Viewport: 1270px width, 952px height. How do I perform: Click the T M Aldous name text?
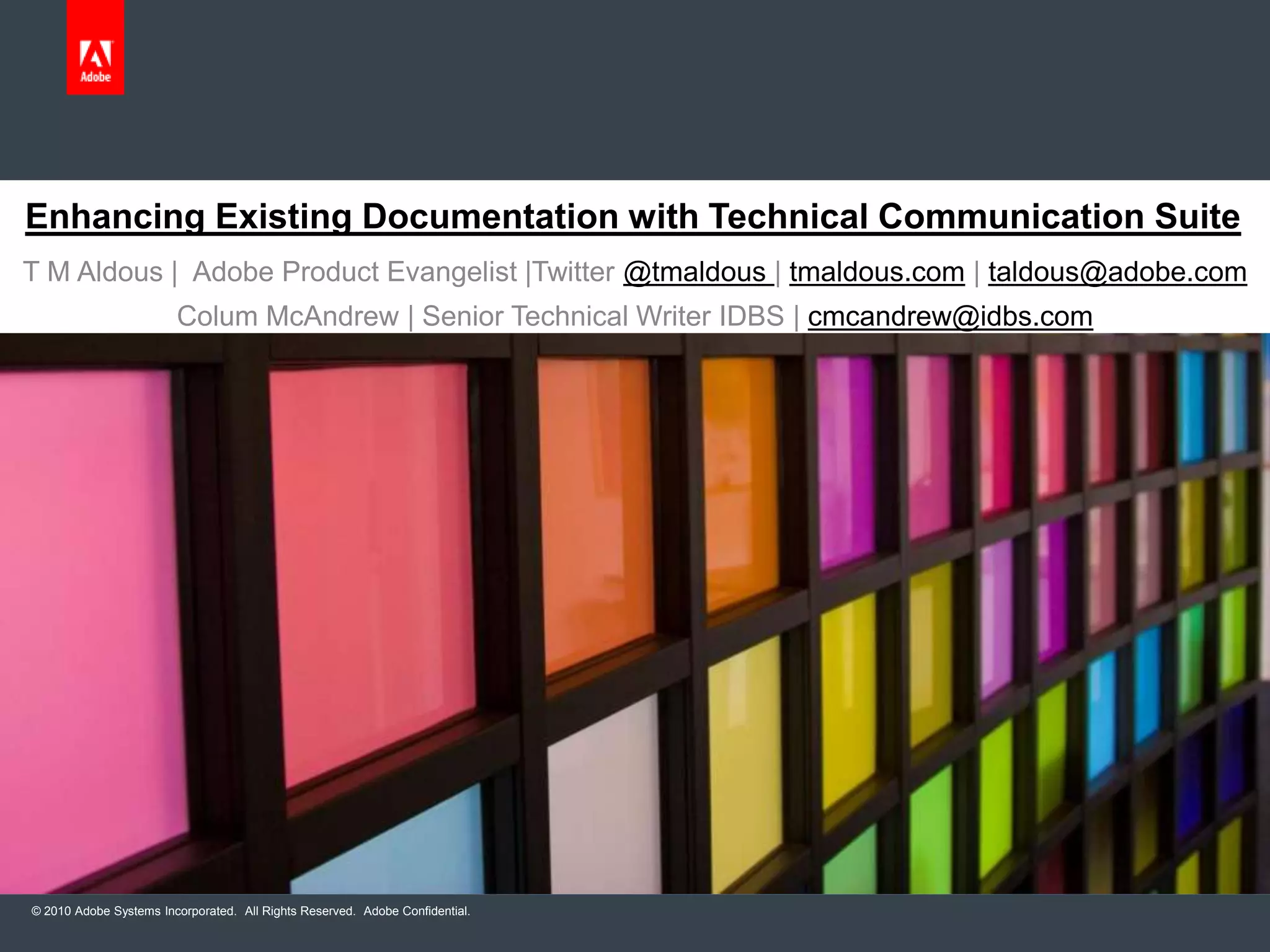click(93, 272)
